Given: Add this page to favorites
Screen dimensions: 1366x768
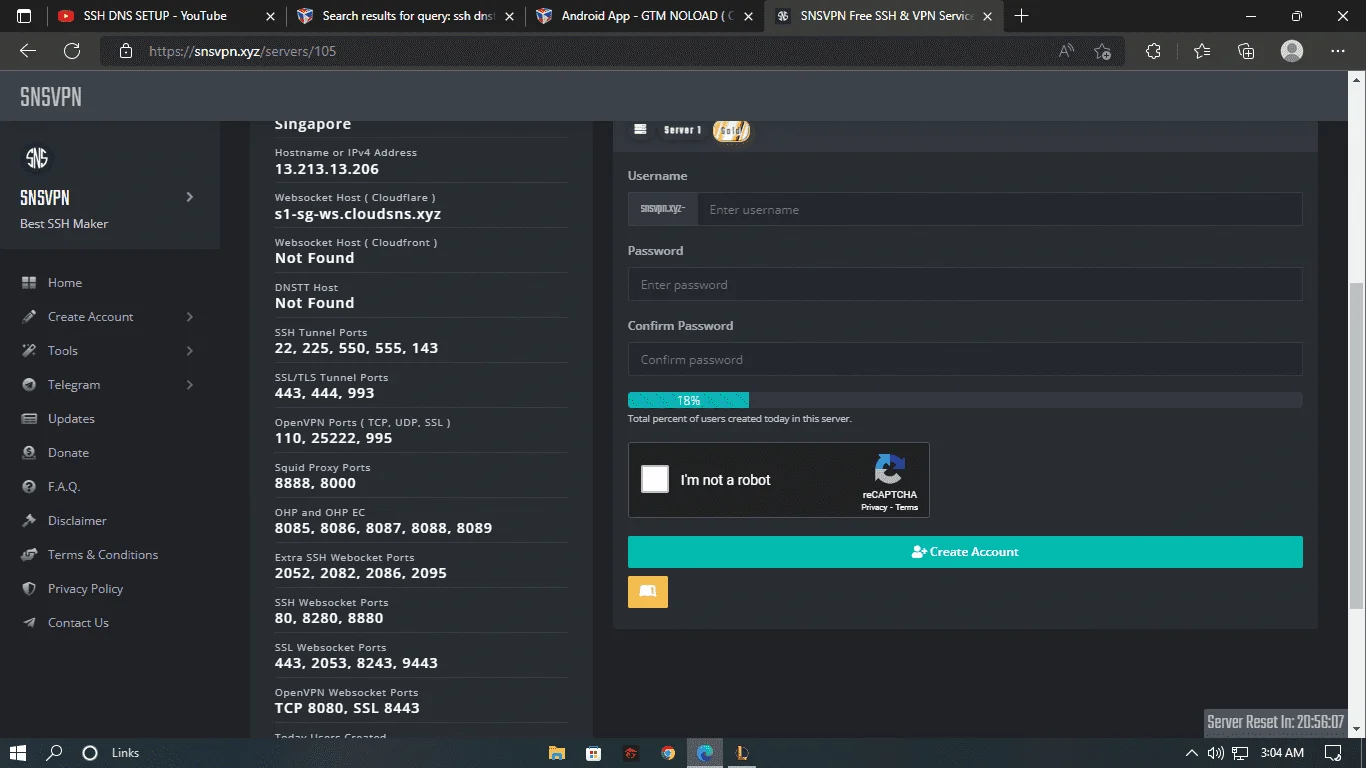Looking at the screenshot, I should pyautogui.click(x=1102, y=51).
